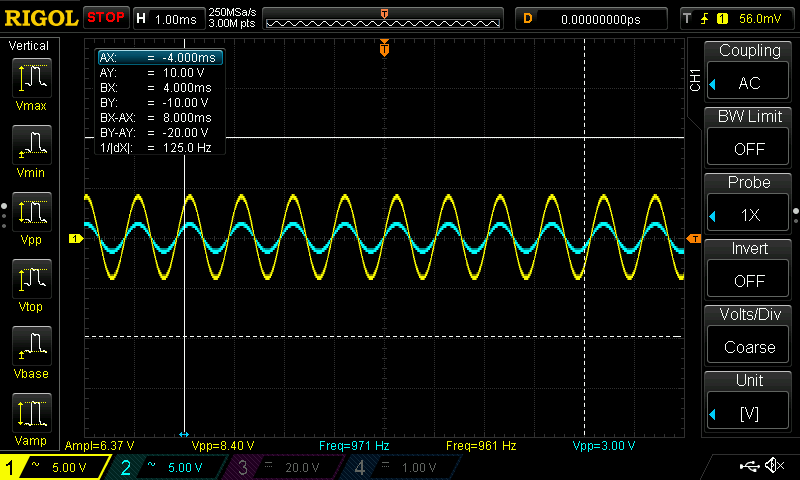Toggle the BW Limit OFF setting
Screen dimensions: 800x480
pyautogui.click(x=748, y=148)
